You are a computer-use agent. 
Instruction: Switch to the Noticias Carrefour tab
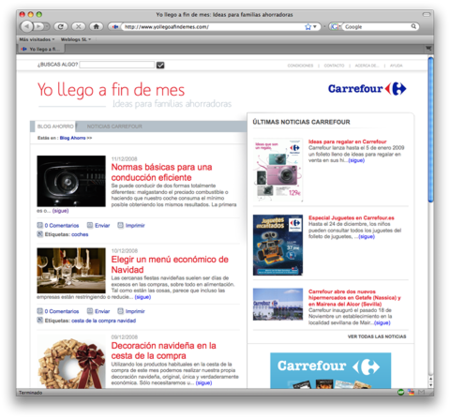[x=114, y=126]
